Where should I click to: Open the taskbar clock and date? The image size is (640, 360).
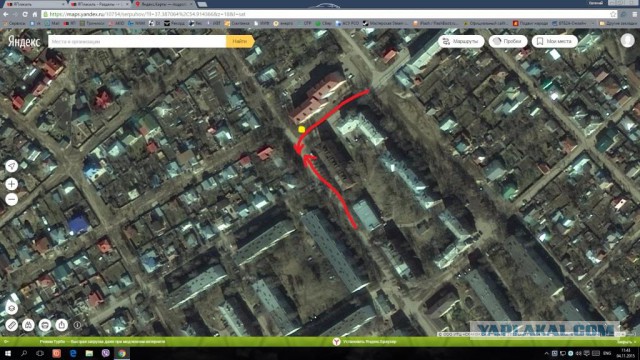pos(626,353)
